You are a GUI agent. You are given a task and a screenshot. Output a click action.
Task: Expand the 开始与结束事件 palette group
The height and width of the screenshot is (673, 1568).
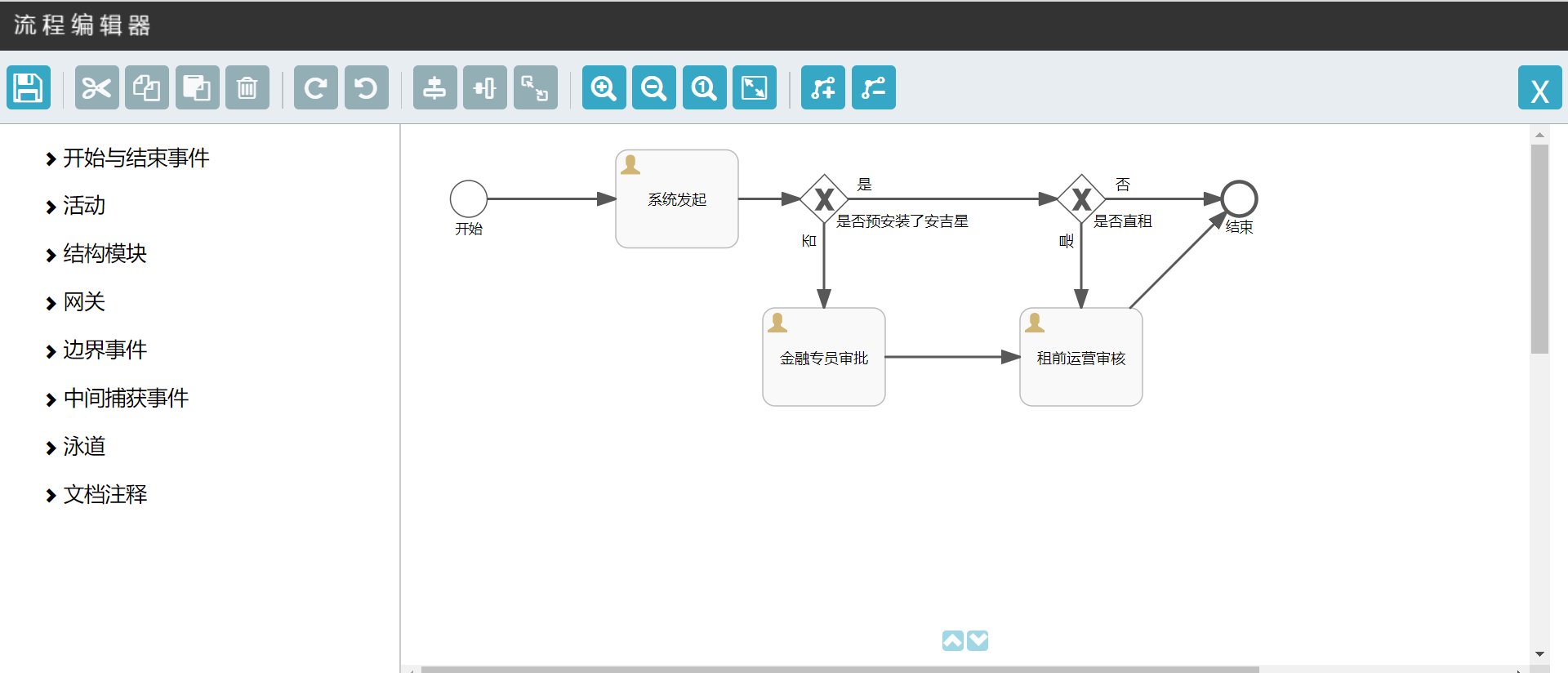(128, 158)
